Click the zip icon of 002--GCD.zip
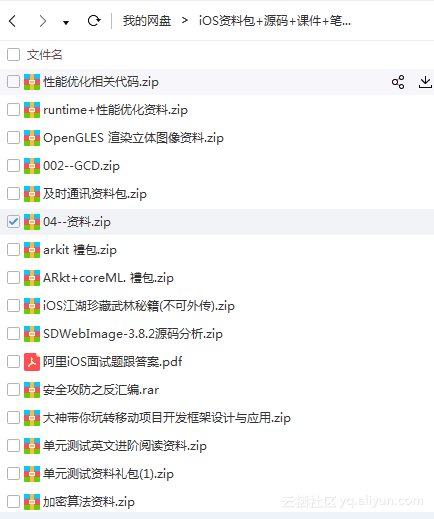The height and width of the screenshot is (519, 434). (32, 166)
